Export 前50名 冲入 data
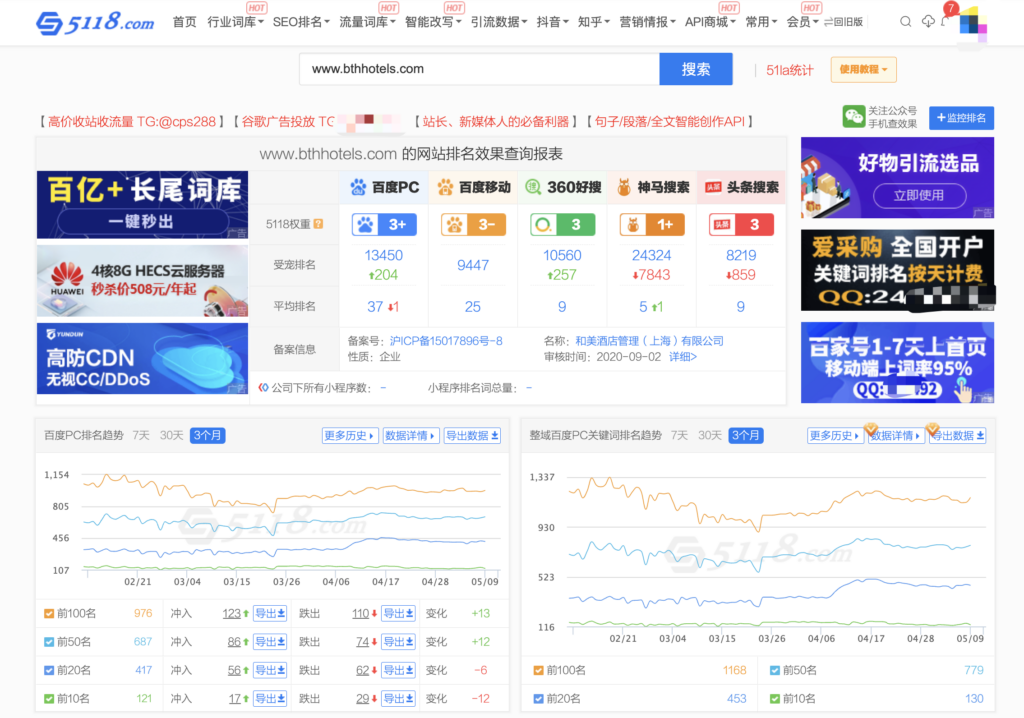Image resolution: width=1024 pixels, height=718 pixels. click(270, 642)
